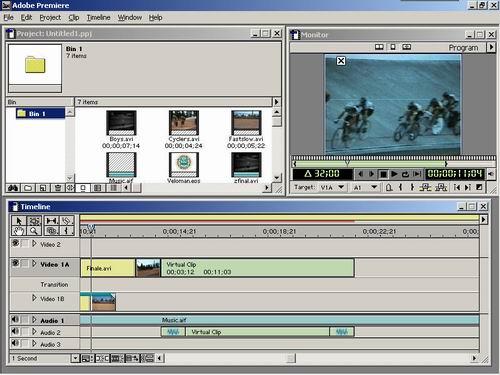Click the Extract button in Monitor
Screen dimensions: 500x375
tap(441, 187)
